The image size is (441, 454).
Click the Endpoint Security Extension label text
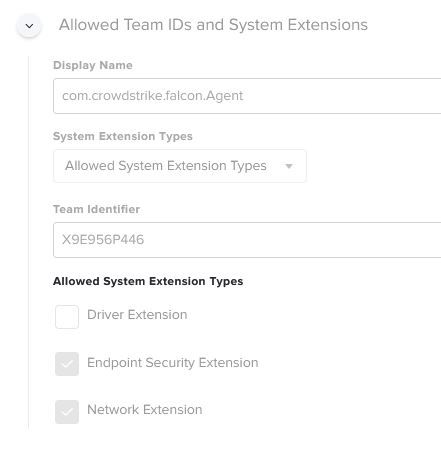[x=173, y=363]
